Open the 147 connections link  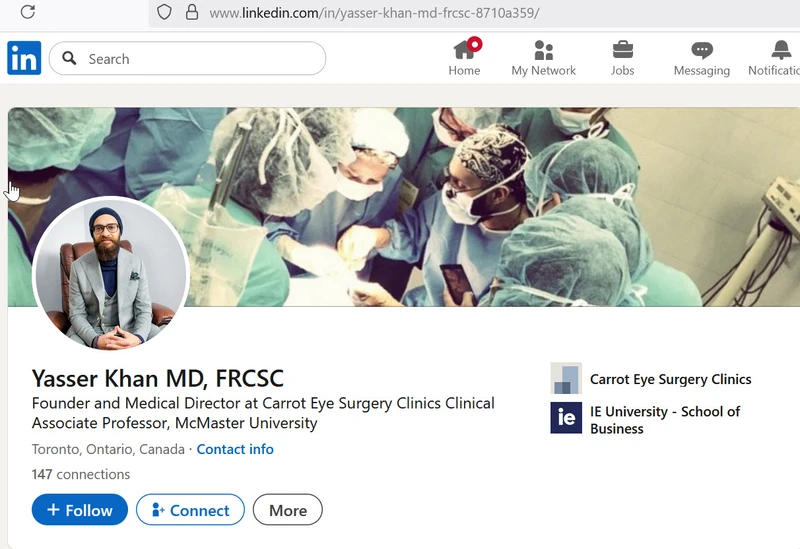[x=81, y=474]
